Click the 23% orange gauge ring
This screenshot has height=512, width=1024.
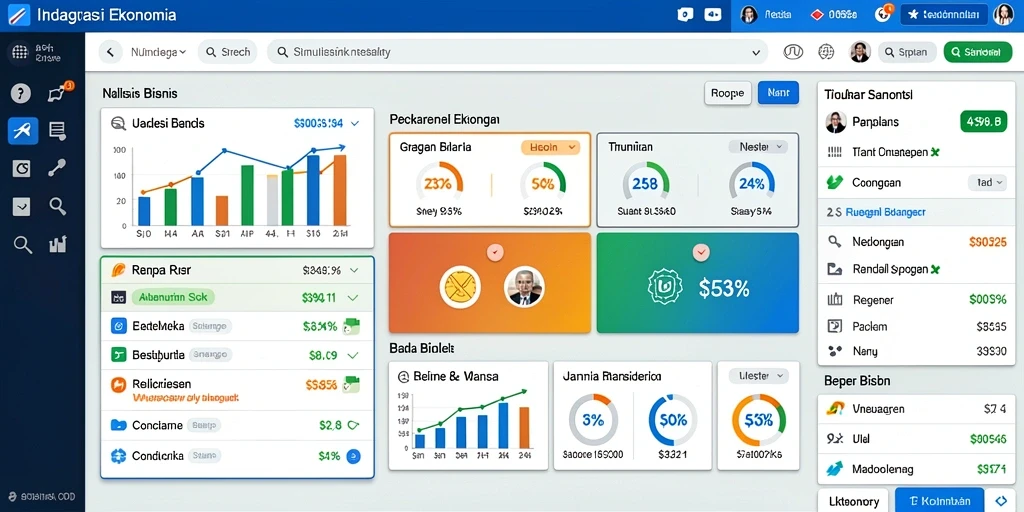pyautogui.click(x=438, y=184)
